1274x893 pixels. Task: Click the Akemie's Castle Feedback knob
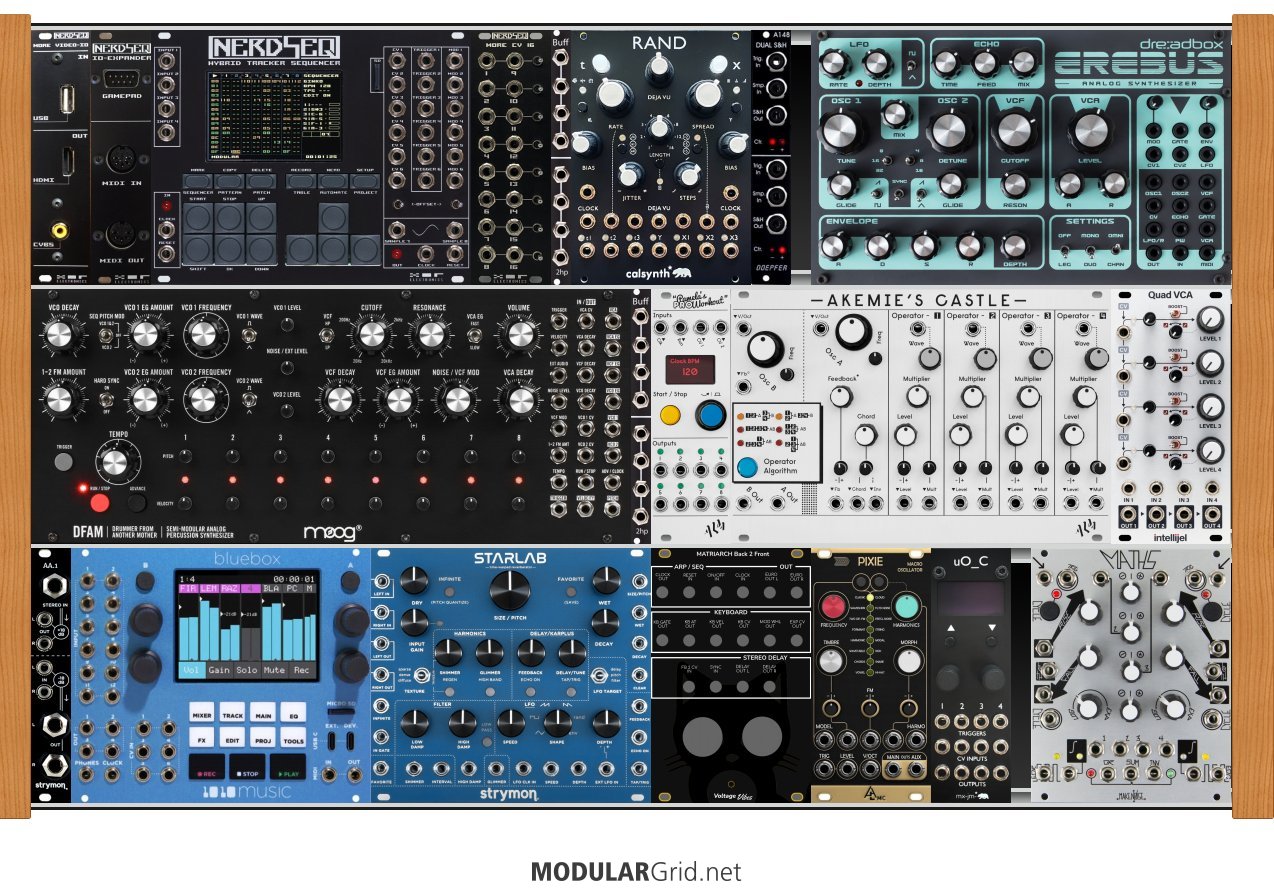click(x=843, y=397)
